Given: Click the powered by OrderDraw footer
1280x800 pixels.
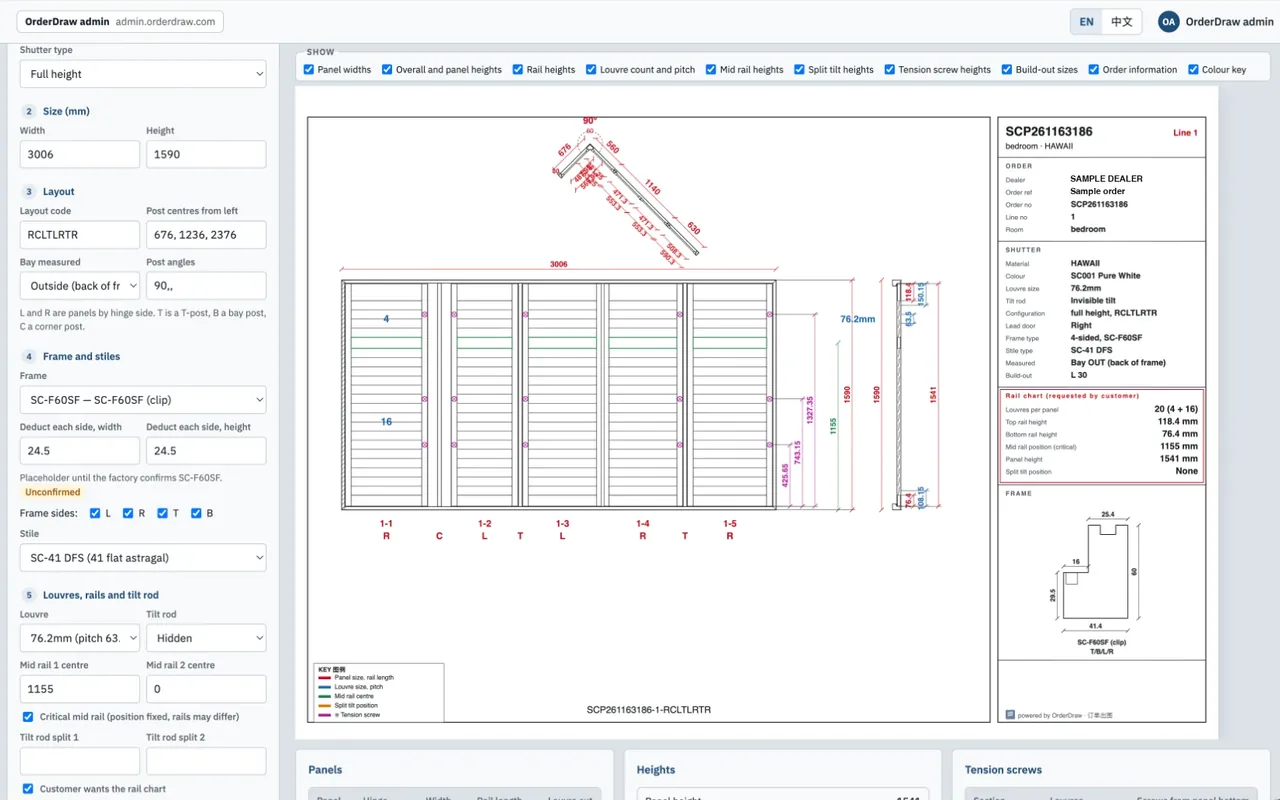Looking at the screenshot, I should tap(1058, 715).
